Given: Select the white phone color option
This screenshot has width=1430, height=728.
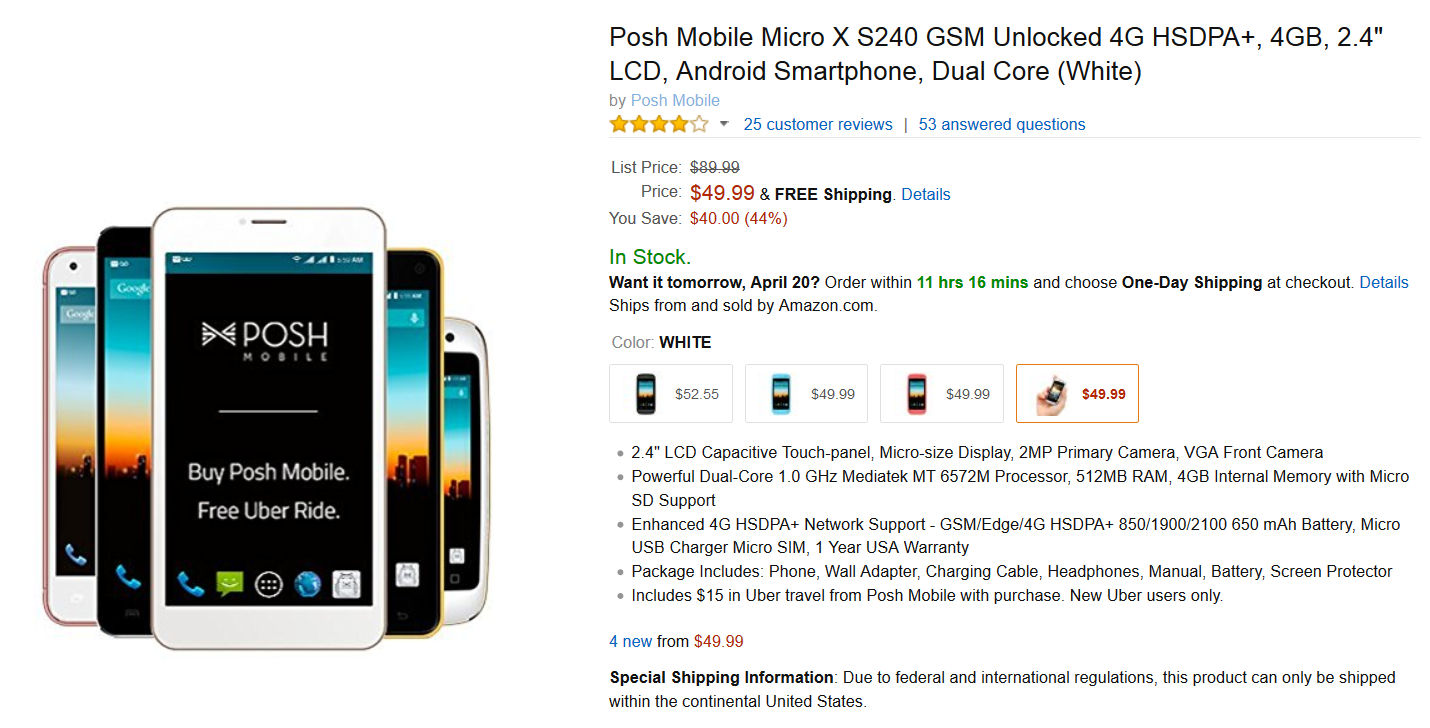Looking at the screenshot, I should tap(1077, 394).
